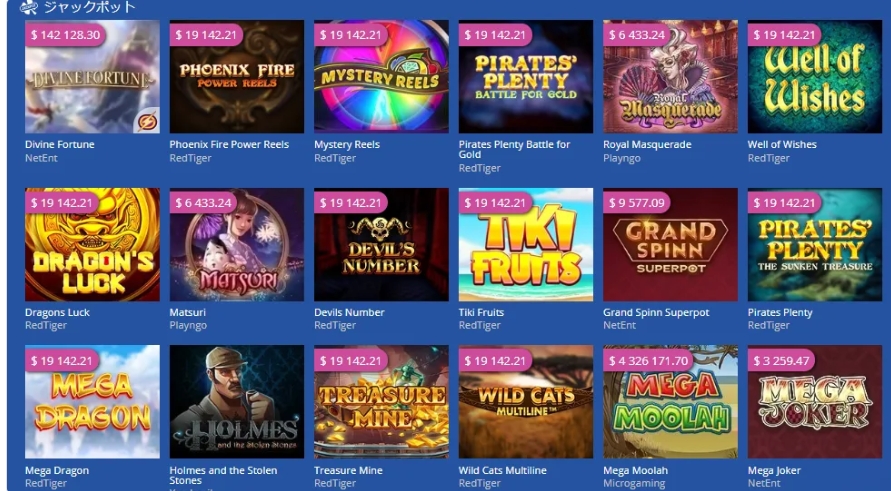891x491 pixels.
Task: Click the jackpot section clover icon
Action: 28,7
